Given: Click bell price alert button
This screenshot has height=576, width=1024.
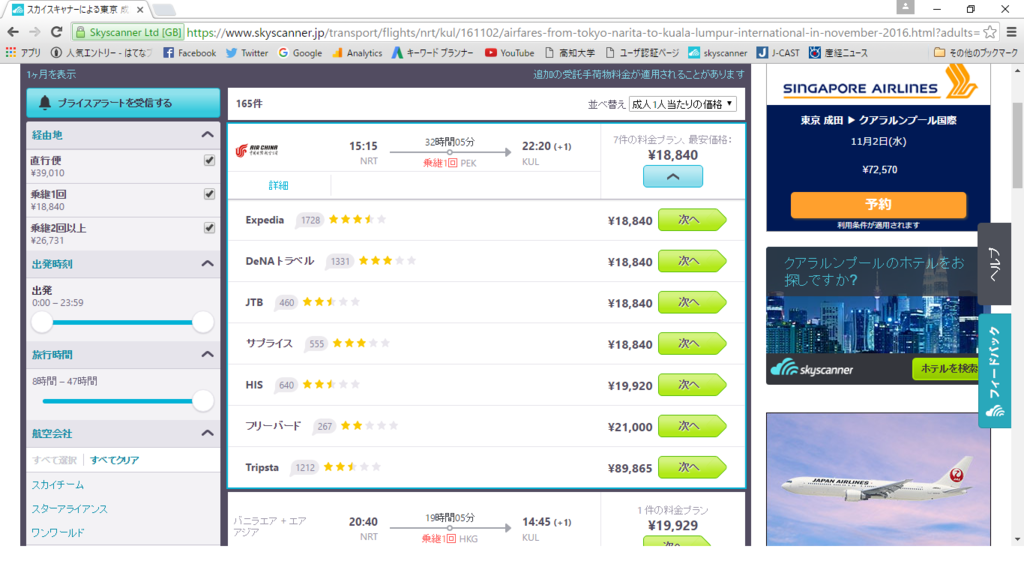Looking at the screenshot, I should [x=123, y=103].
